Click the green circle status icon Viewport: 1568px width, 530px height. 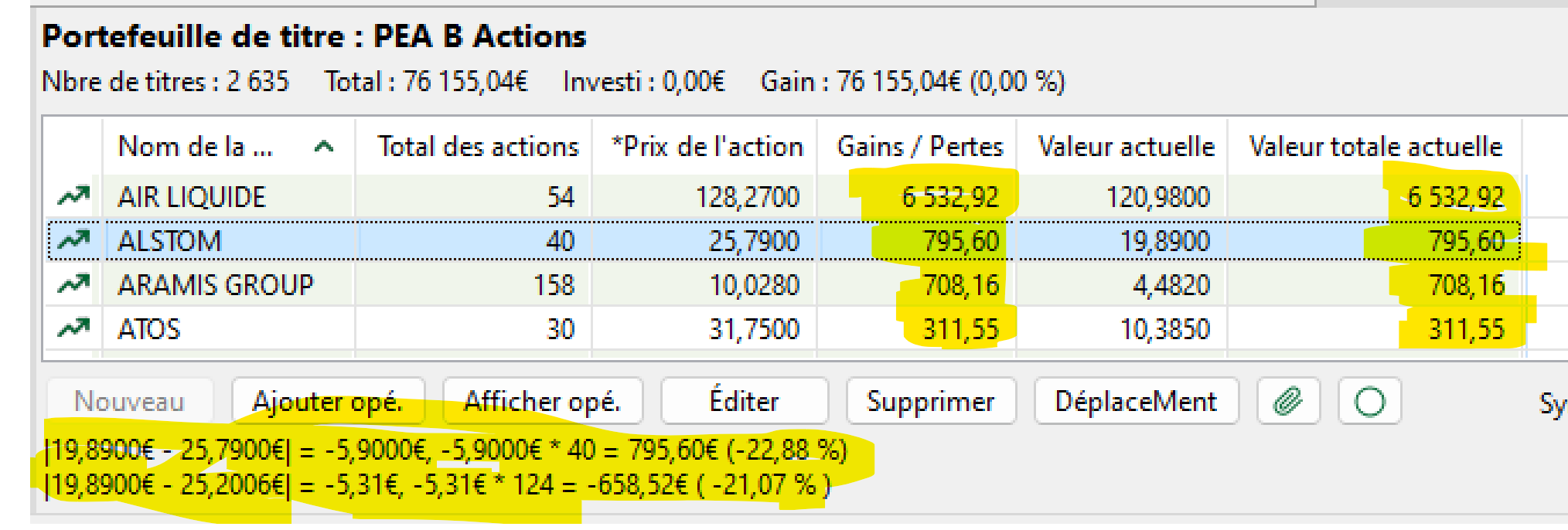click(x=1369, y=401)
